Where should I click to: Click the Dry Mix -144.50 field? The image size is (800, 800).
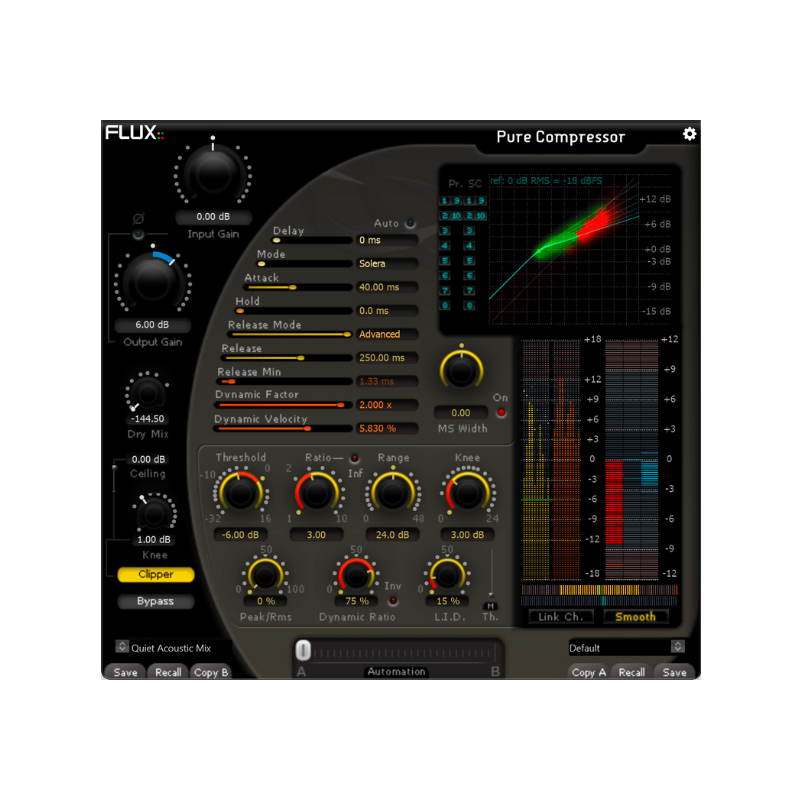tap(147, 419)
